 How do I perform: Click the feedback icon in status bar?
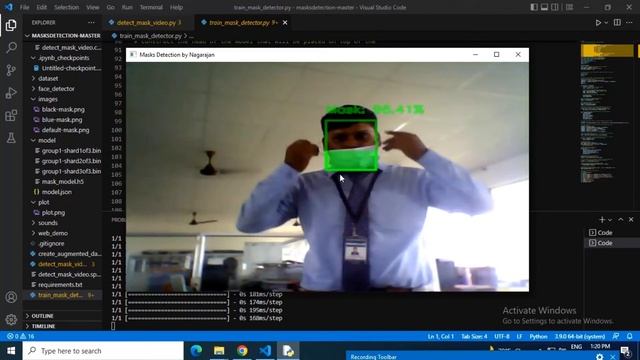click(x=616, y=336)
